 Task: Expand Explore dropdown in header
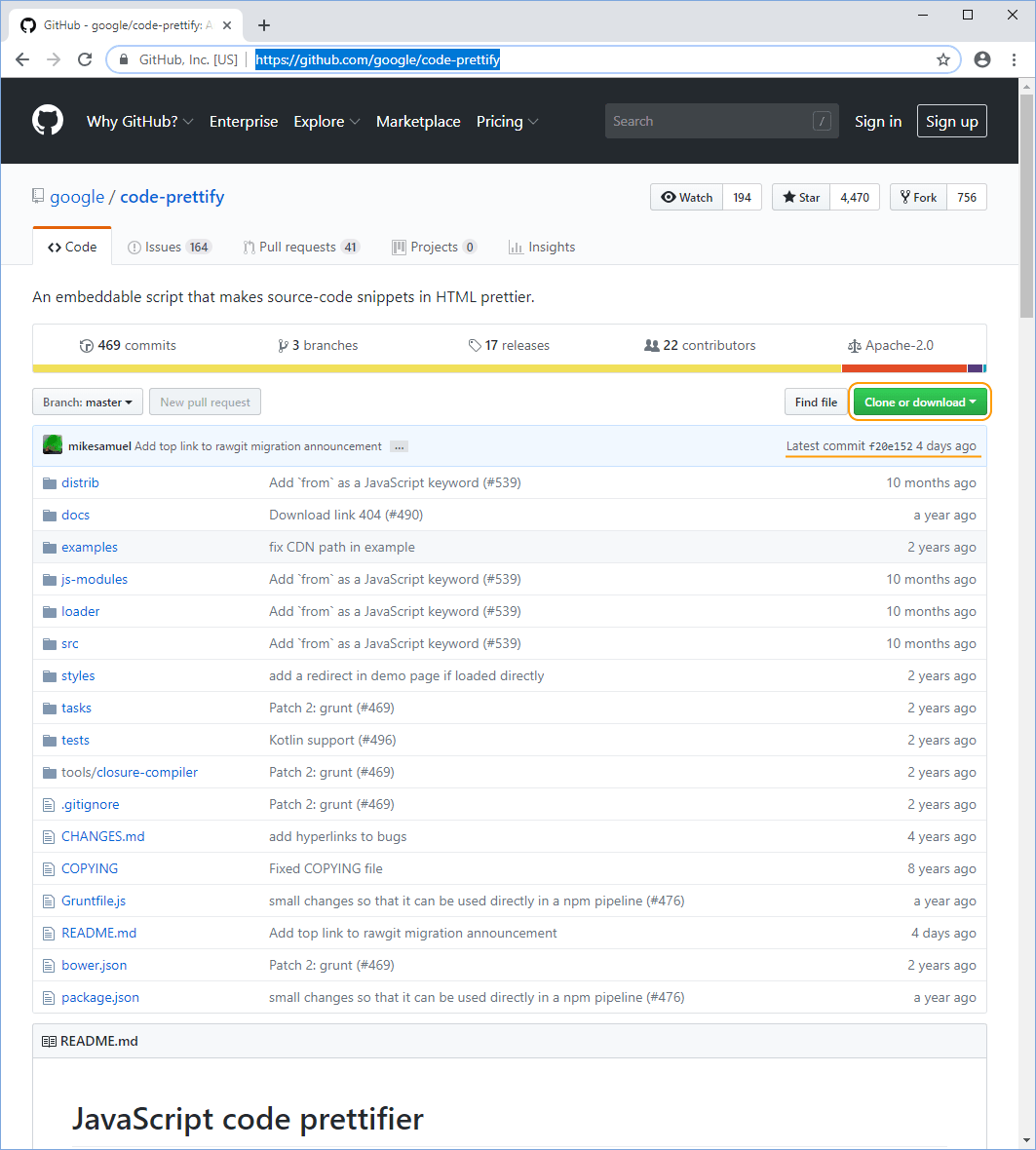pos(326,122)
